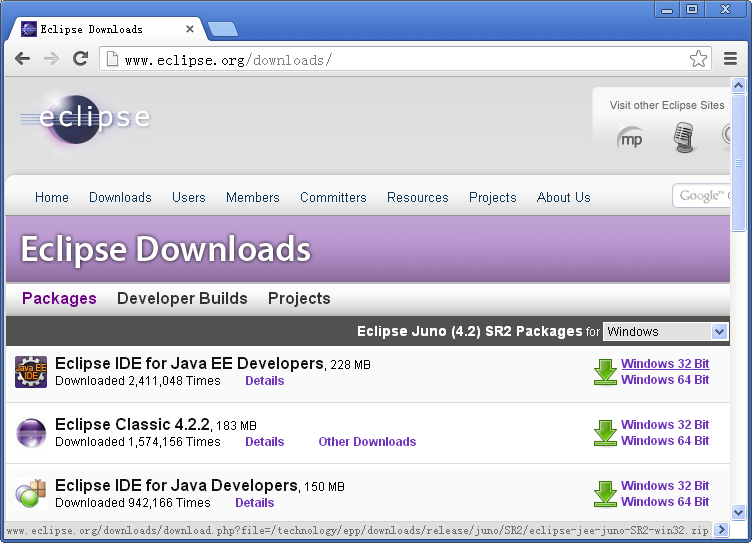
Task: Click Eclipse IDE for Java Developers title
Action: click(x=177, y=485)
